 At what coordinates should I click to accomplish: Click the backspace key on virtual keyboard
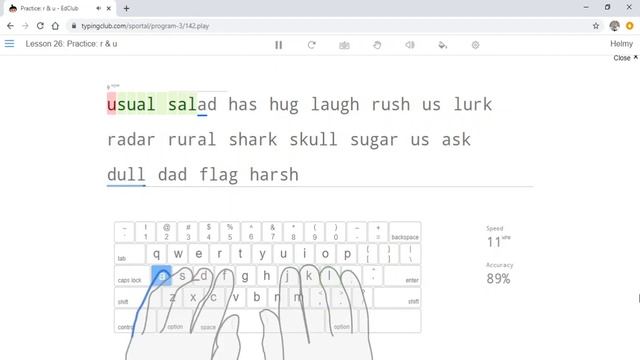point(405,232)
